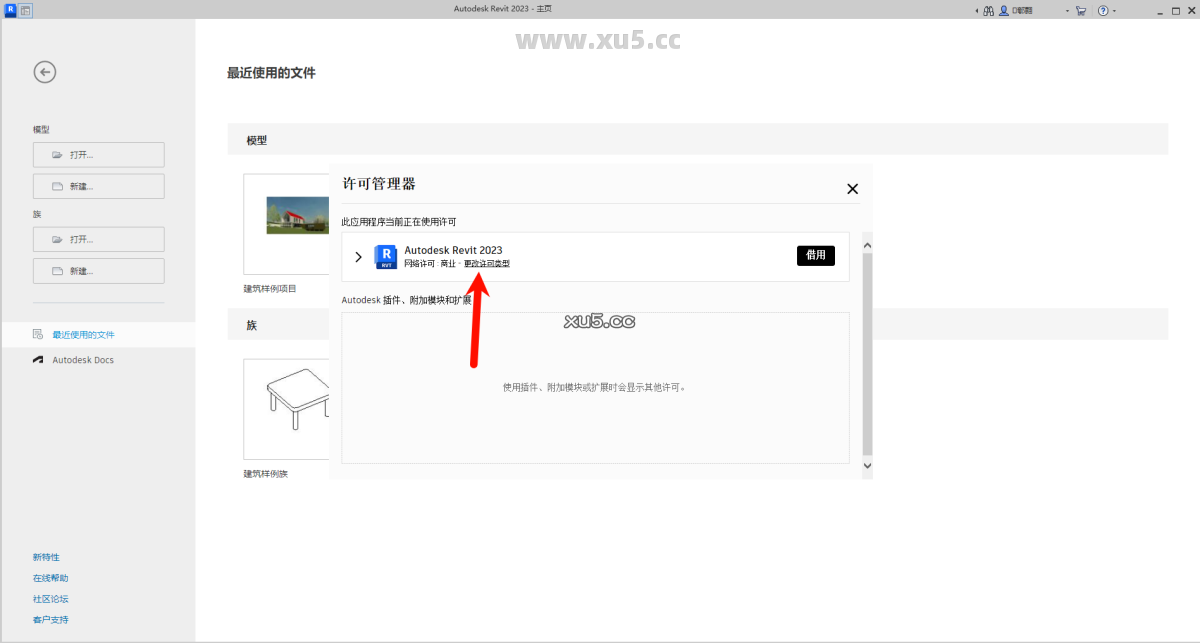The image size is (1200, 643).
Task: Click the back arrow circle icon
Action: click(44, 72)
